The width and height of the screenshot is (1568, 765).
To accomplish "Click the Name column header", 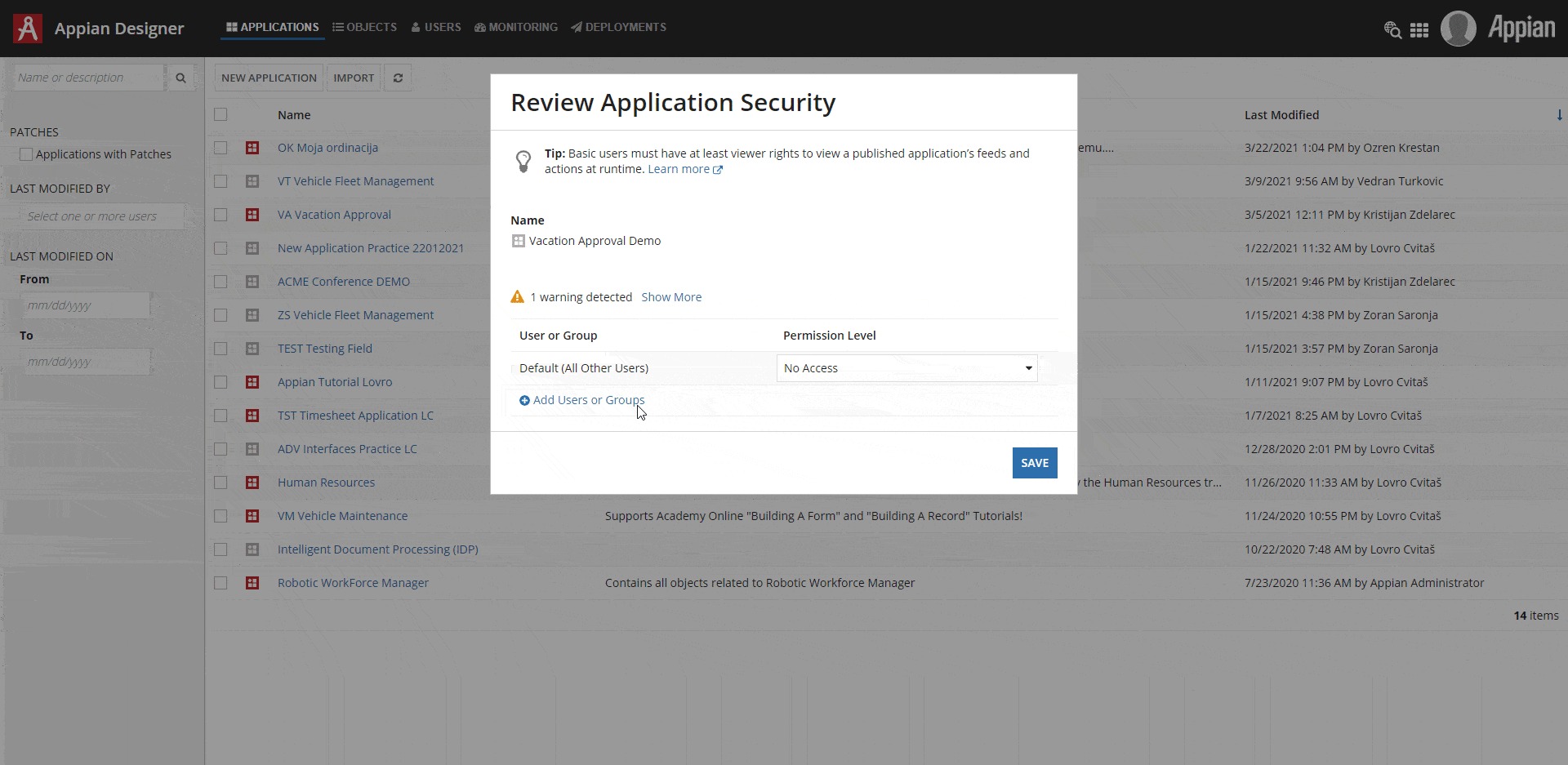I will point(294,115).
